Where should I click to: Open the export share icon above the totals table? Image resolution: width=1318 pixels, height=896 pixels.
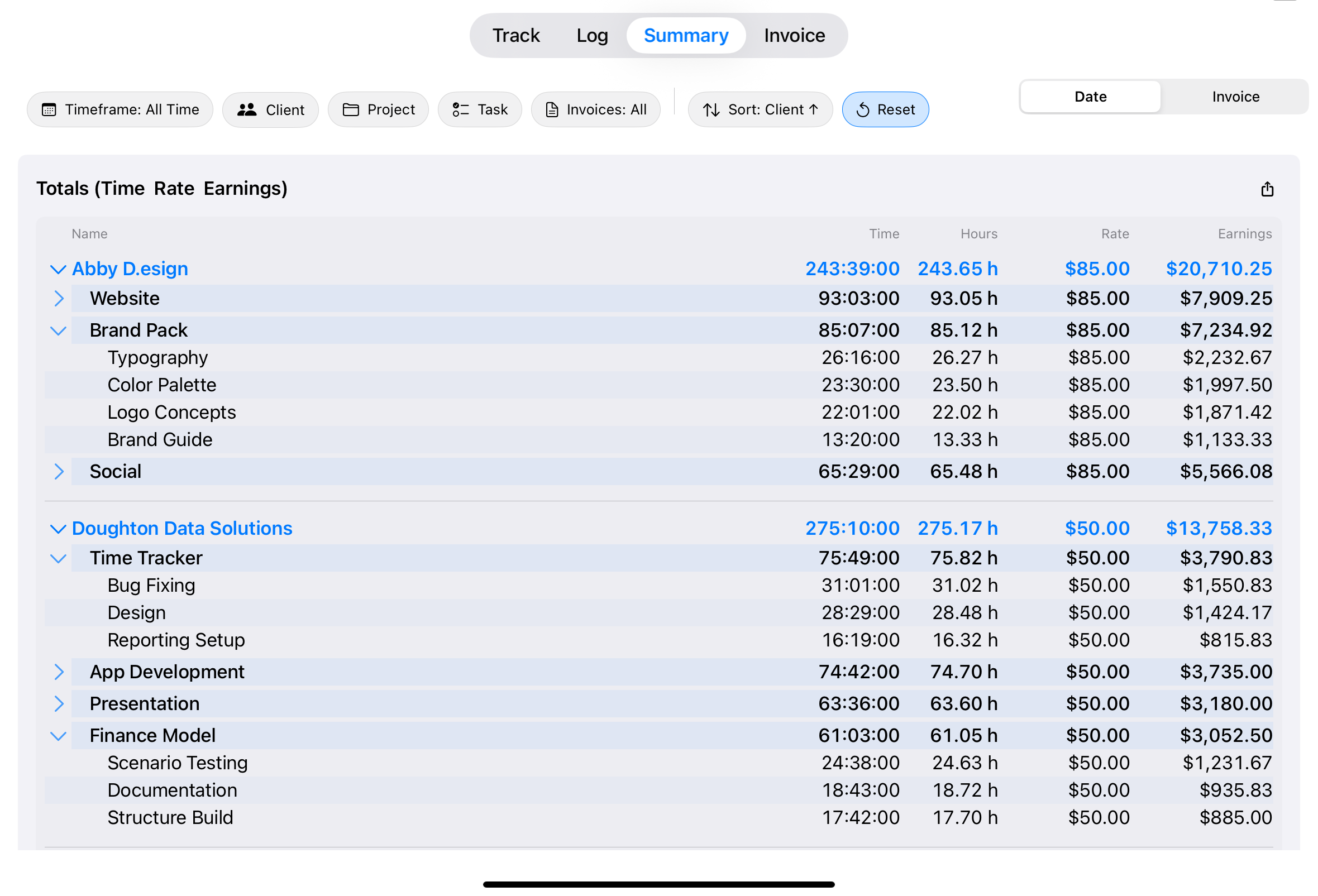[x=1267, y=189]
